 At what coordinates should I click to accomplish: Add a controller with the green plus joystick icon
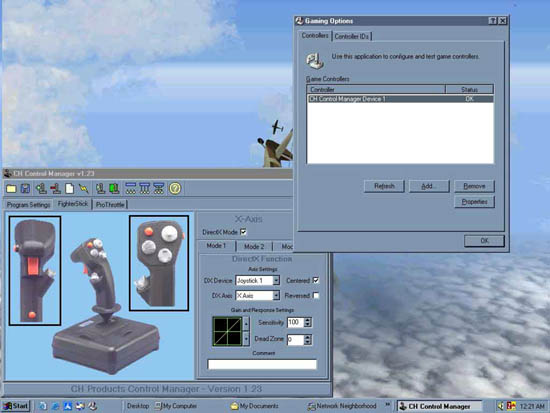tap(41, 189)
